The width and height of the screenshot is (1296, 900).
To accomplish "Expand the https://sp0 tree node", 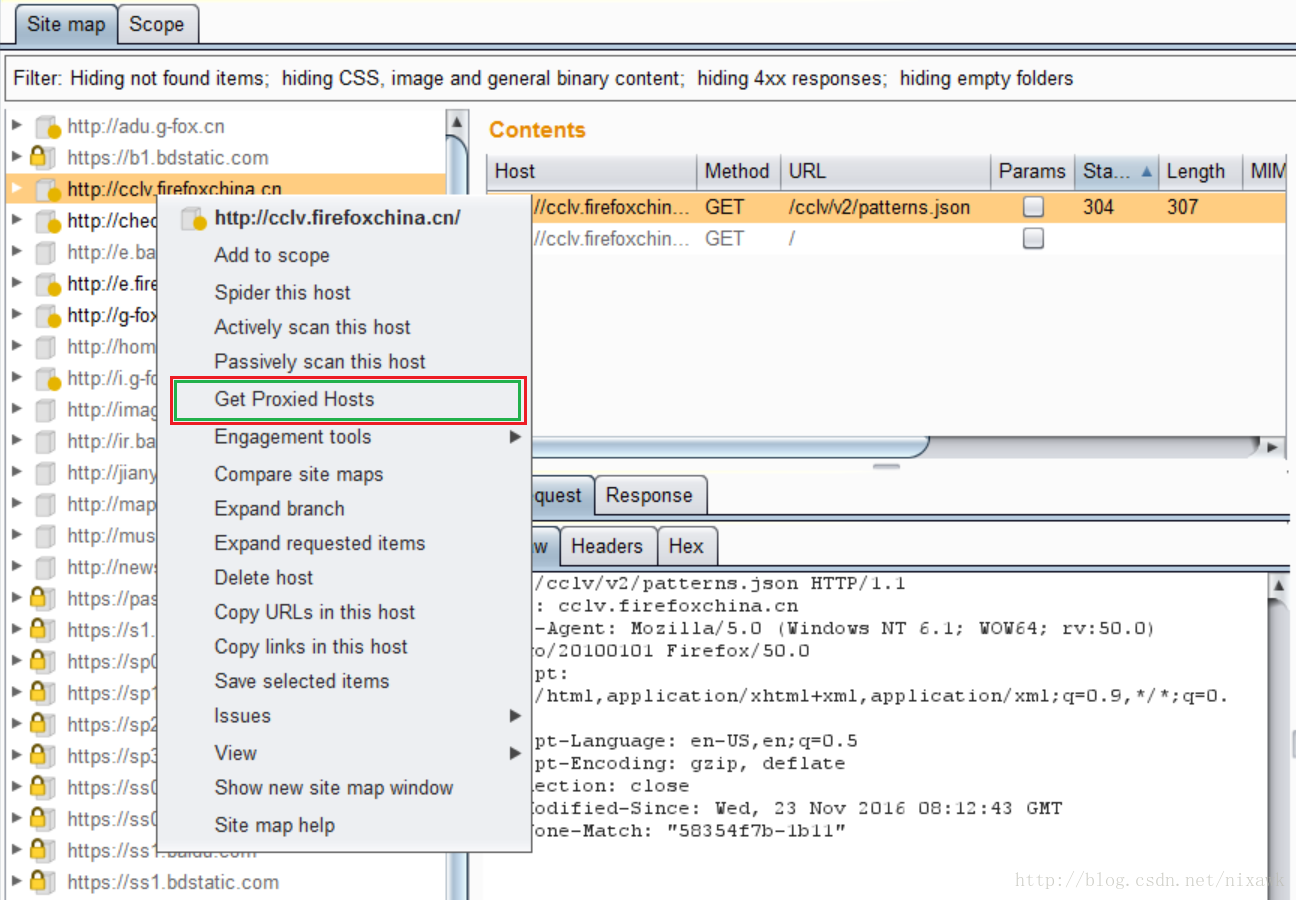I will tap(16, 661).
